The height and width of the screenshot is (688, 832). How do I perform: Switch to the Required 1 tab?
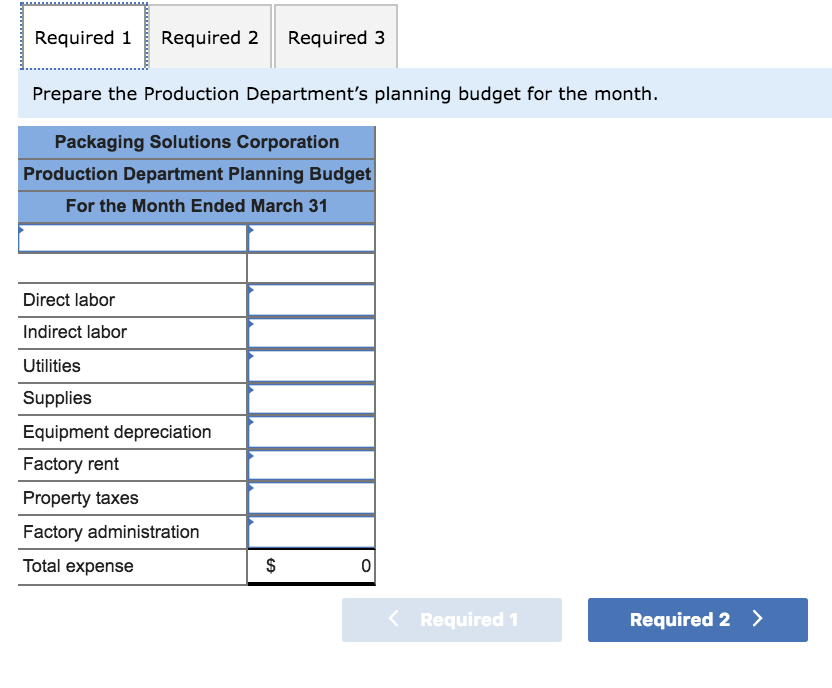[83, 37]
